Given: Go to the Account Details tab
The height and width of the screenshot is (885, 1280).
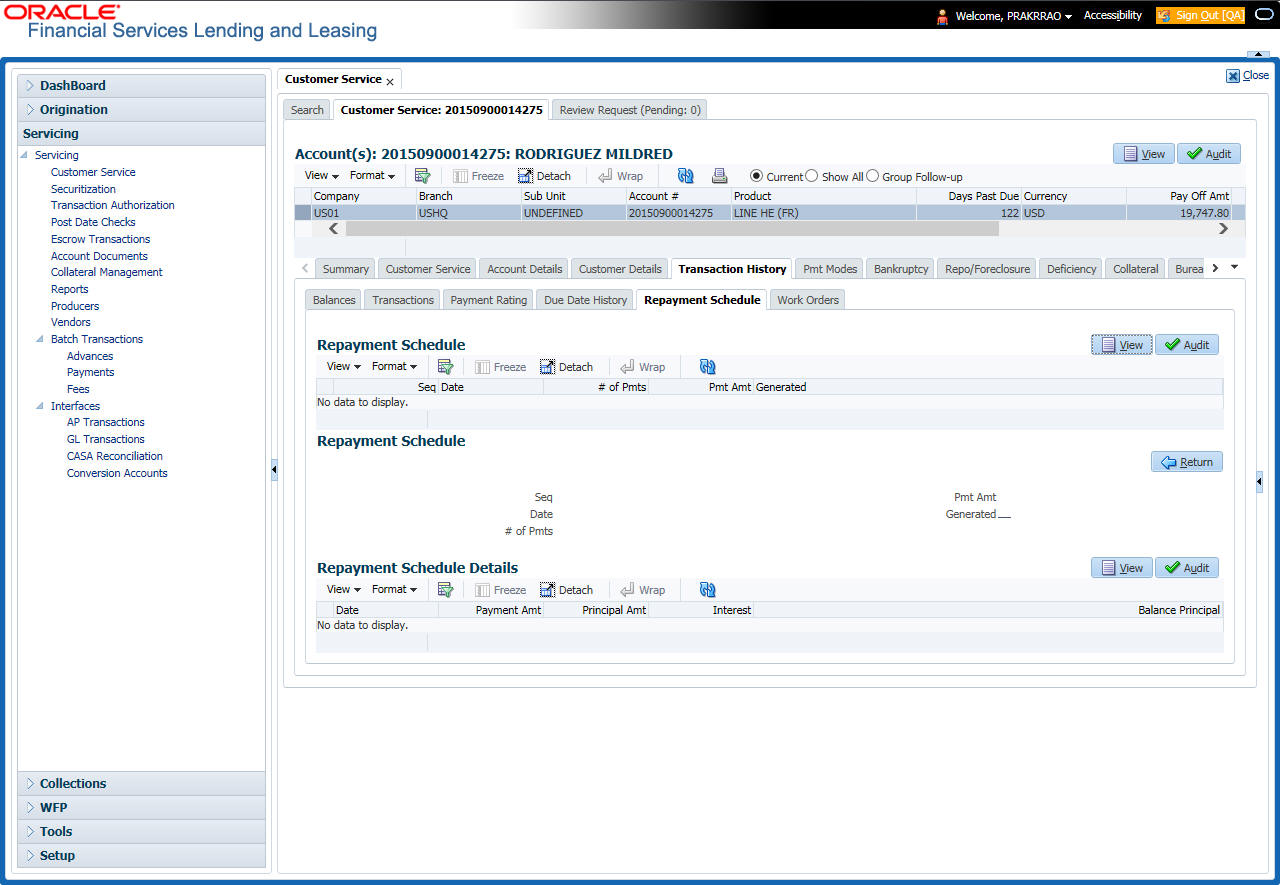Looking at the screenshot, I should 524,269.
